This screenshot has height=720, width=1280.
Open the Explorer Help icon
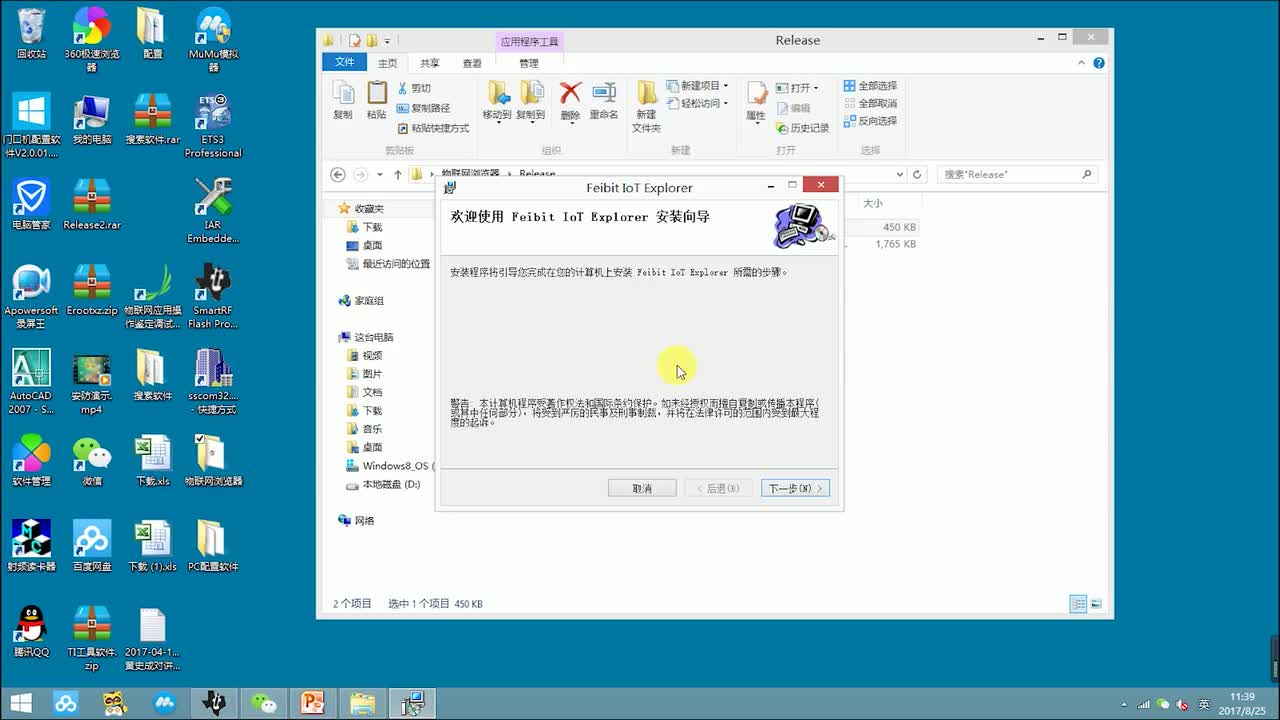1099,63
